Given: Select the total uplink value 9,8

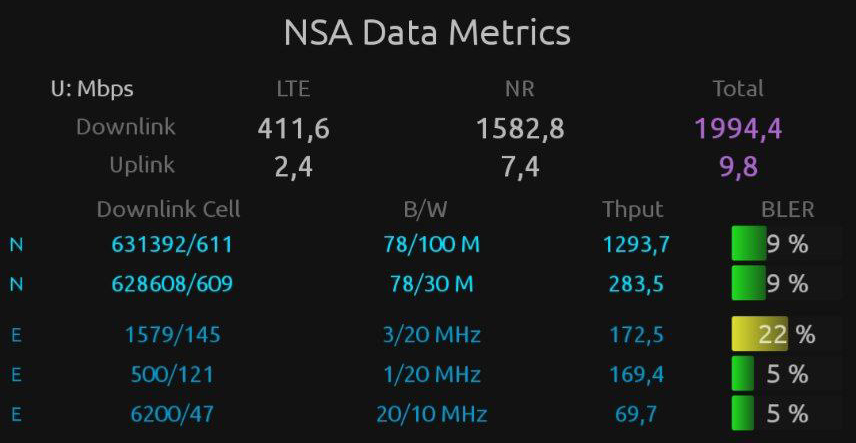Looking at the screenshot, I should coord(738,167).
